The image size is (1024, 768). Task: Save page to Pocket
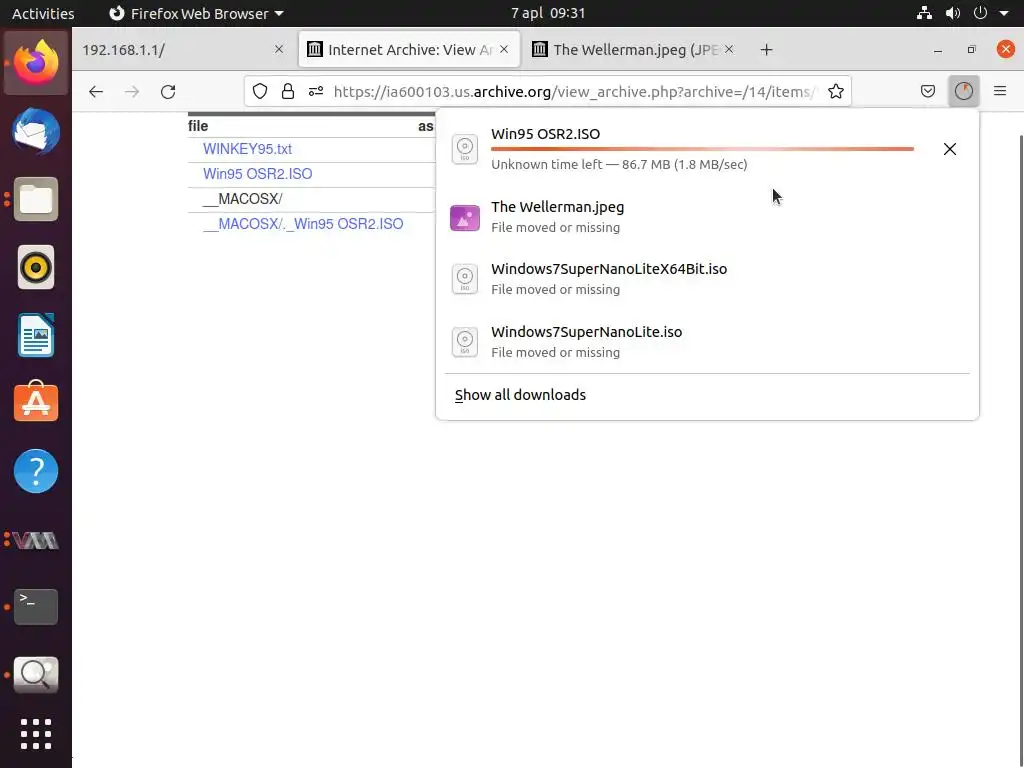(927, 91)
